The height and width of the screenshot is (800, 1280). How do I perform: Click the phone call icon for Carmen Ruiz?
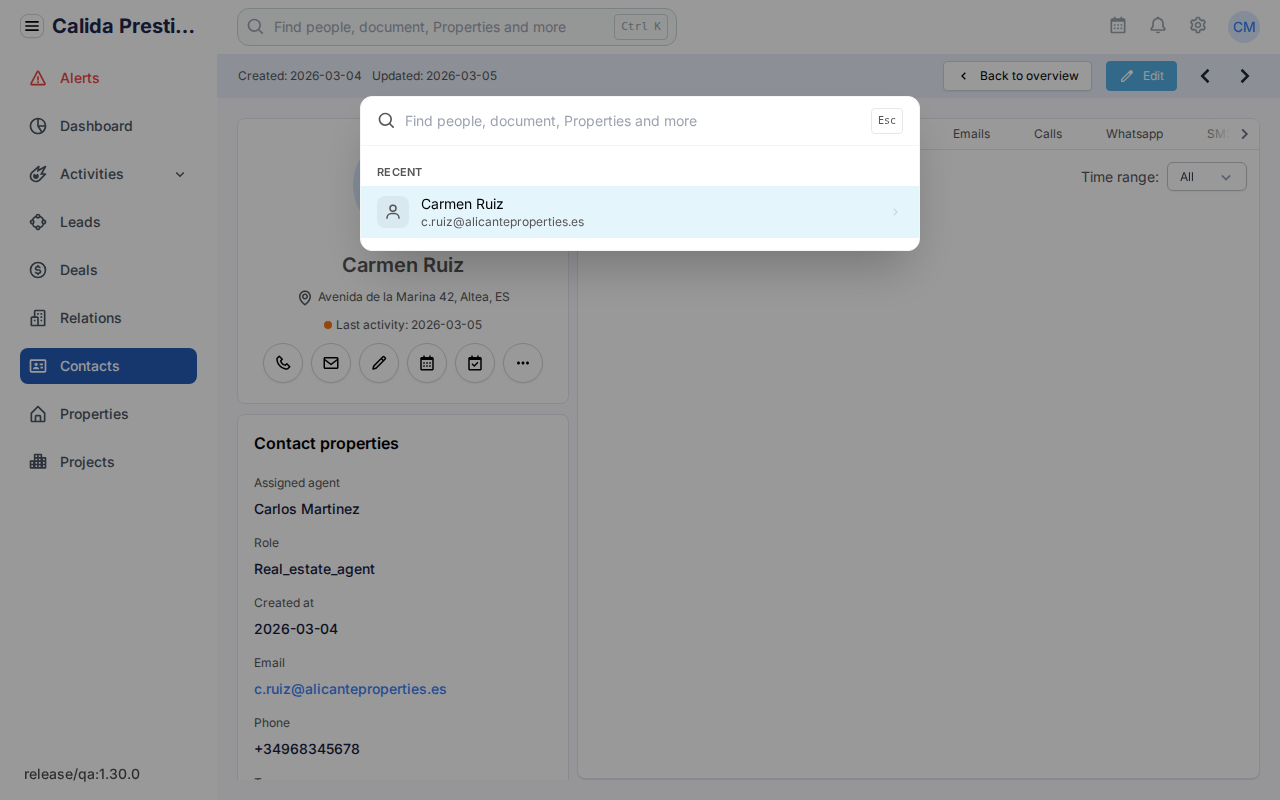tap(283, 363)
